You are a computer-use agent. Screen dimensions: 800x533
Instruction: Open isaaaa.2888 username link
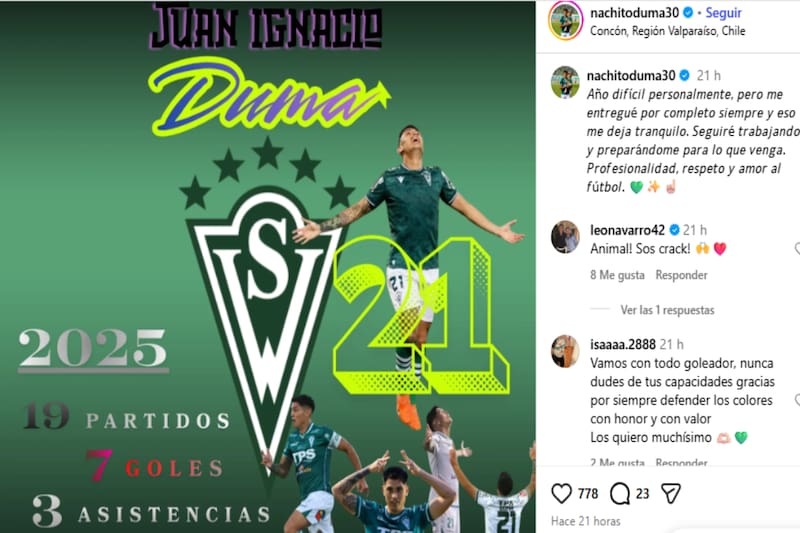(622, 344)
